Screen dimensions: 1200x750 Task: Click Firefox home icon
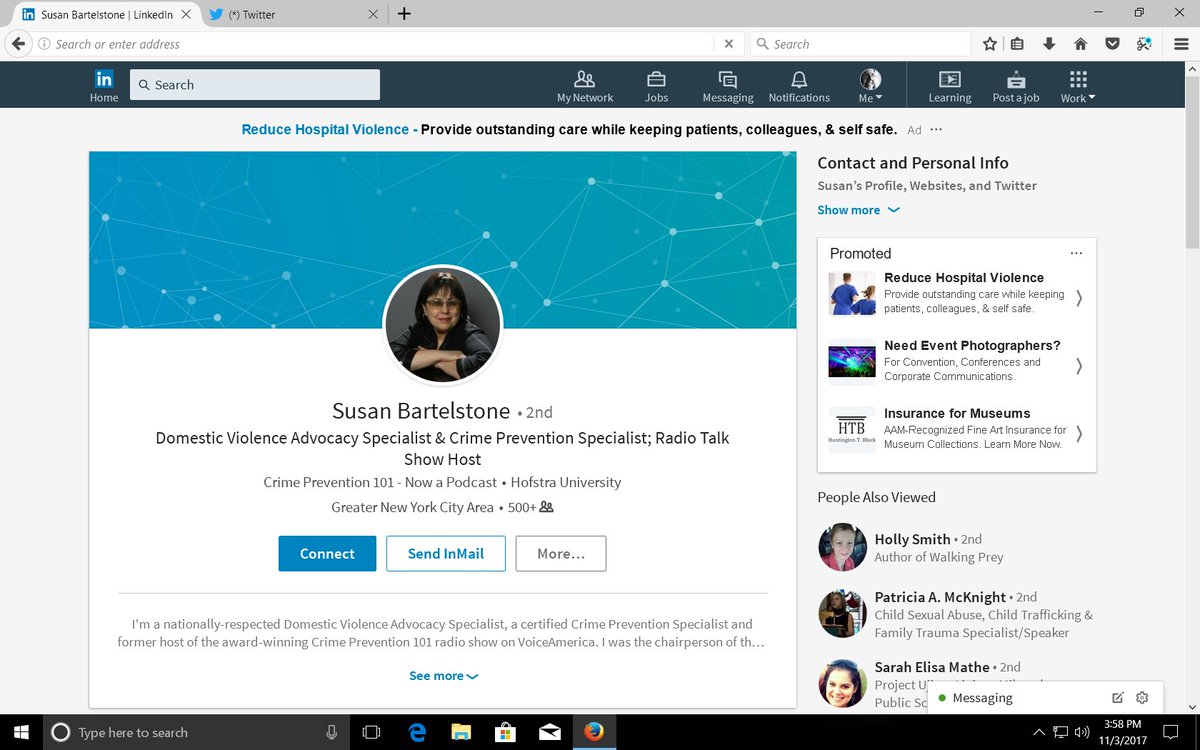click(1080, 44)
